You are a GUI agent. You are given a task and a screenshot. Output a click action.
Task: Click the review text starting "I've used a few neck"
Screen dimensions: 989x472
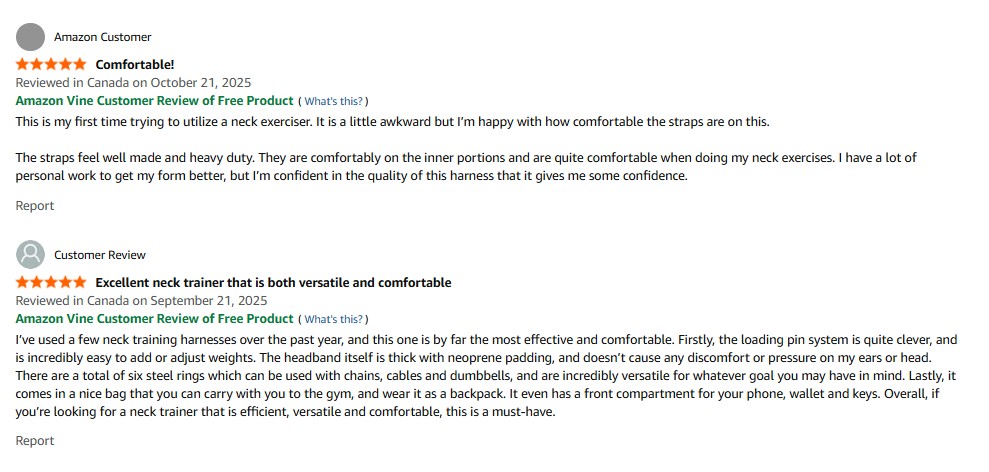487,377
